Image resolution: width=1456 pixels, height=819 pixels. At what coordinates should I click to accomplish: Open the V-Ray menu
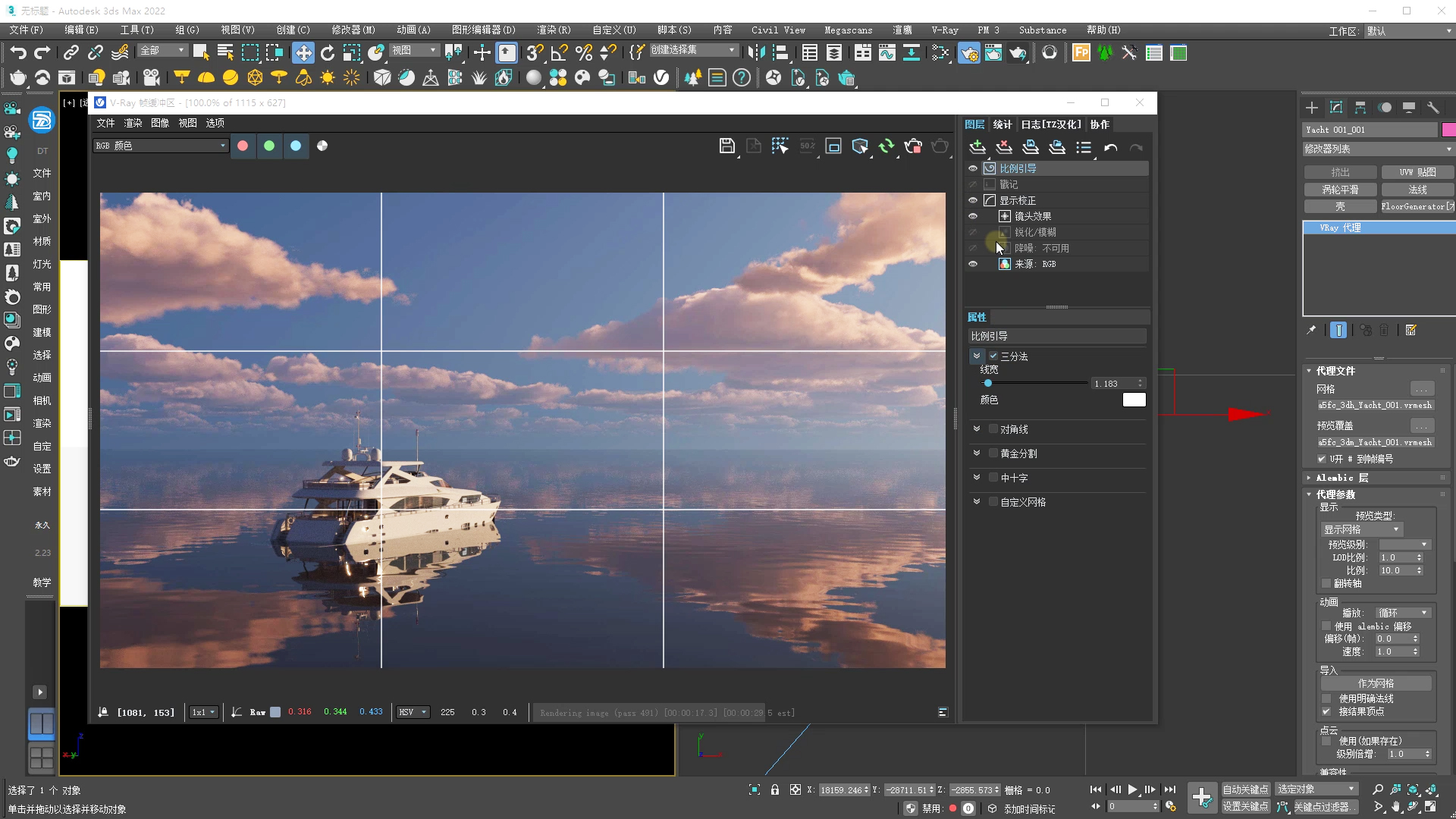pos(944,30)
